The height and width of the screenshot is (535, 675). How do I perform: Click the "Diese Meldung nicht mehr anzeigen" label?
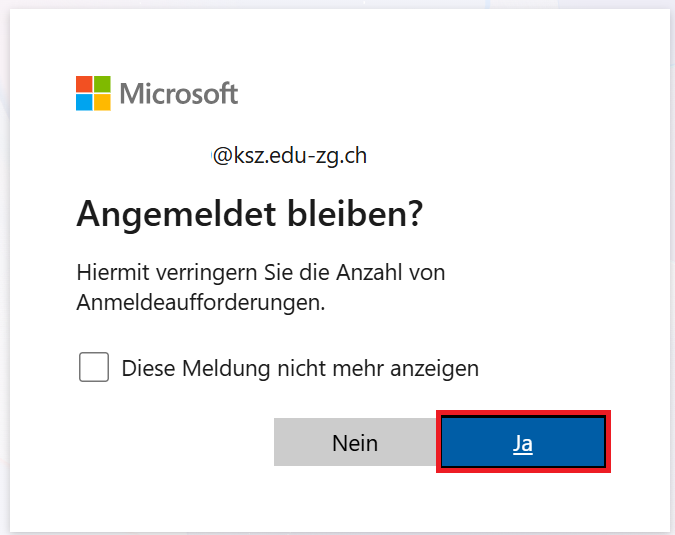point(300,368)
